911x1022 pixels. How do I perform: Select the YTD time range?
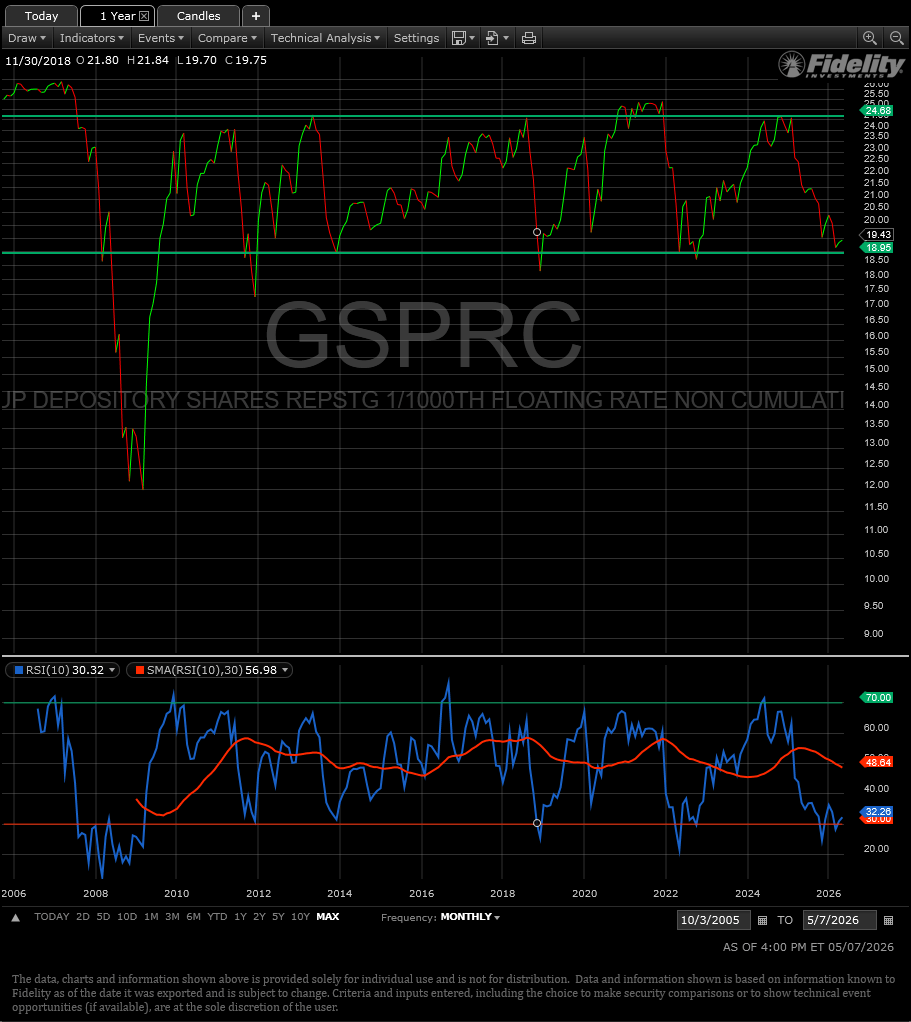(x=217, y=916)
